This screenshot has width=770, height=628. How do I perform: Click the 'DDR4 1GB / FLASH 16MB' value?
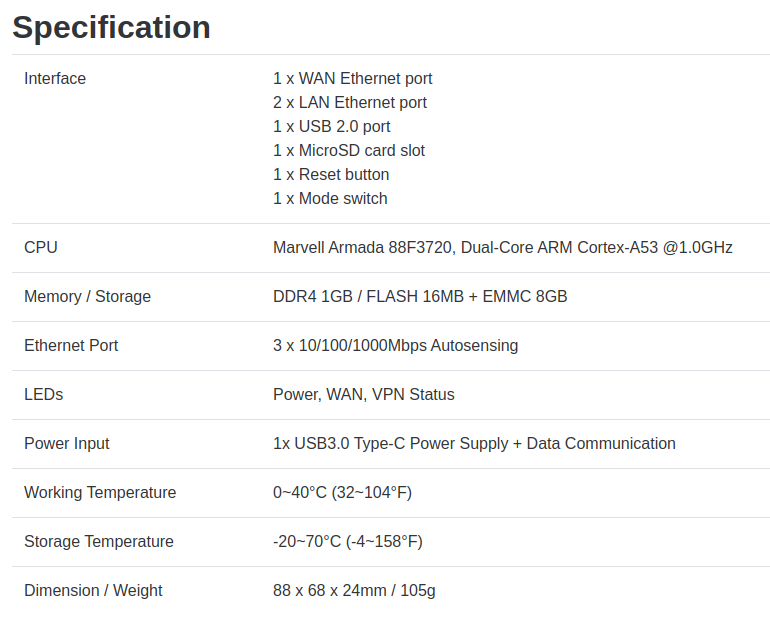click(420, 297)
